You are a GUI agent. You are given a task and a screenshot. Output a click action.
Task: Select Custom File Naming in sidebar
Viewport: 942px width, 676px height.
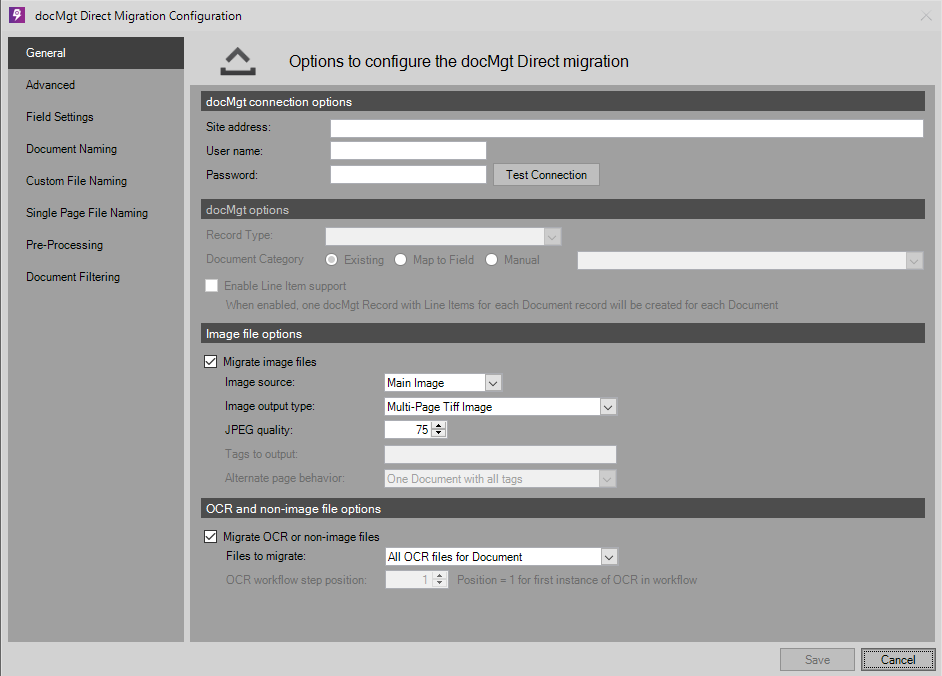click(x=96, y=181)
